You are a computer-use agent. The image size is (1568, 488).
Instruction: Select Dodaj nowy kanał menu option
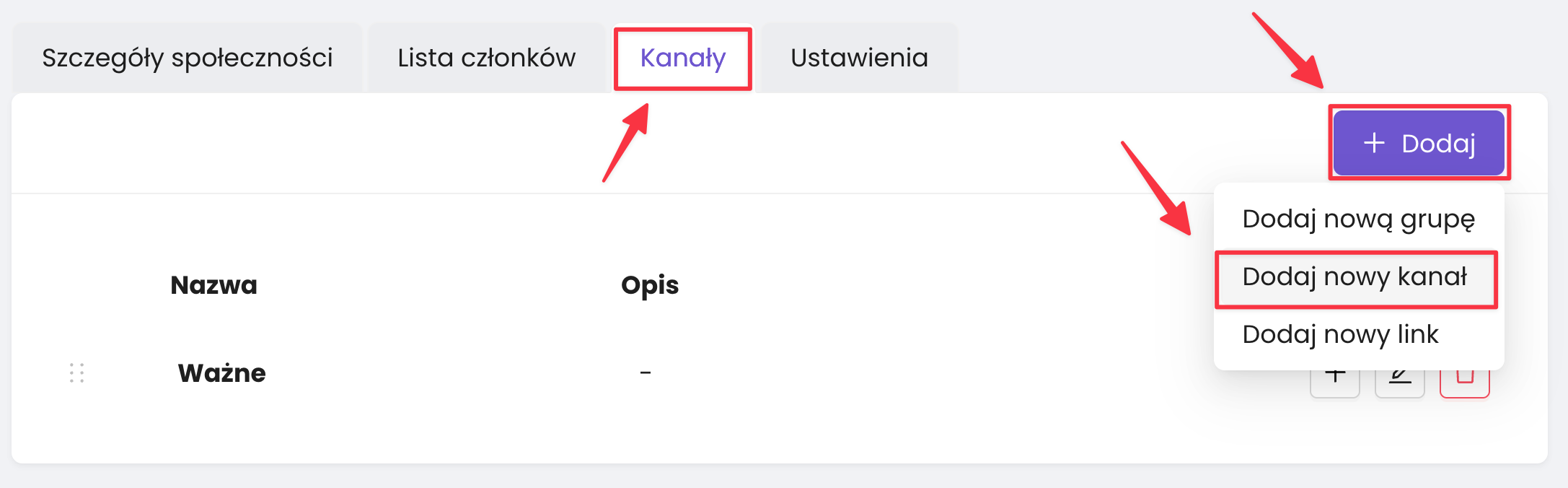tap(1355, 276)
